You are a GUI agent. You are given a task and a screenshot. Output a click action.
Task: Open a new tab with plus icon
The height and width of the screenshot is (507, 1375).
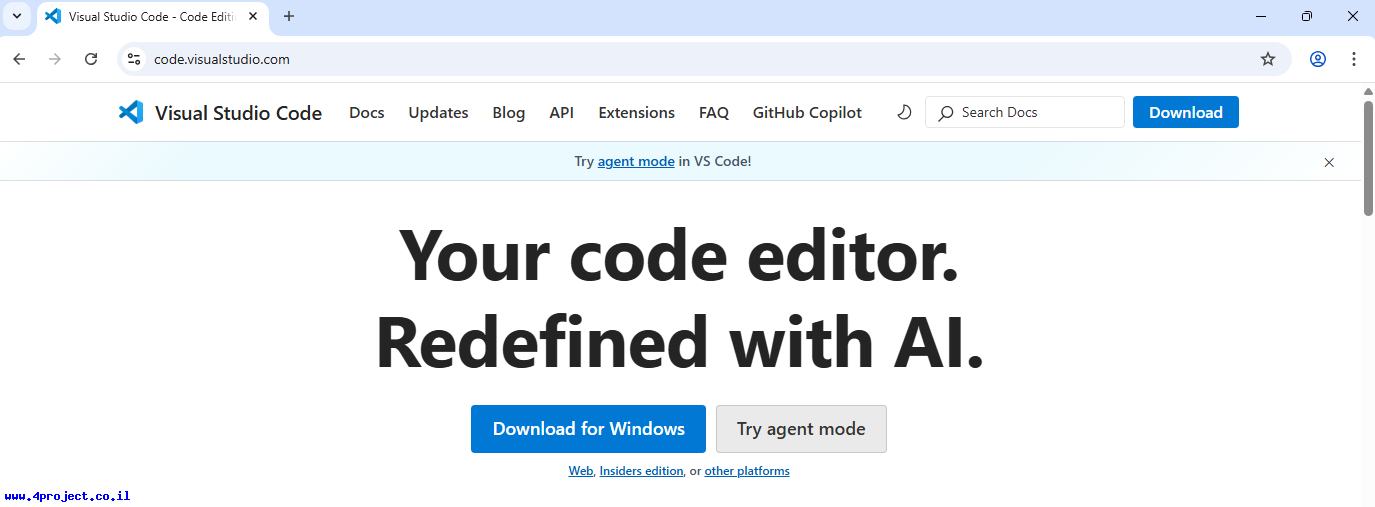click(x=289, y=16)
